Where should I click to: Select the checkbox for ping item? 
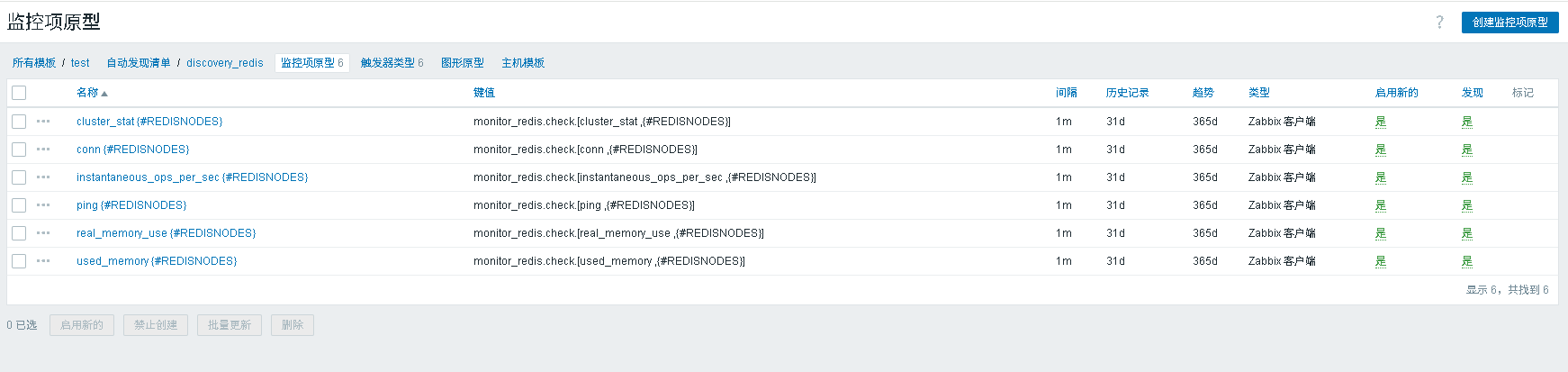[x=19, y=205]
